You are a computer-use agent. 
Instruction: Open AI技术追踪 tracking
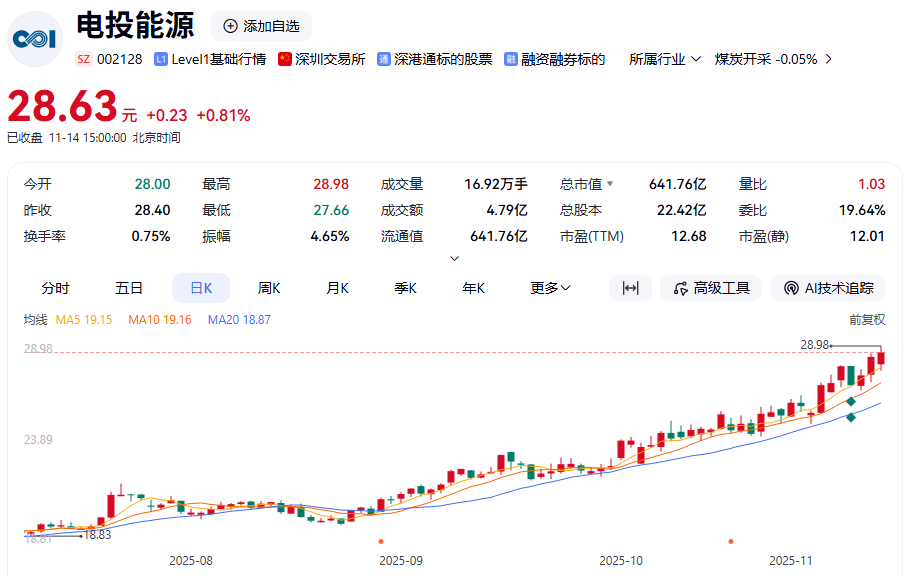[828, 288]
